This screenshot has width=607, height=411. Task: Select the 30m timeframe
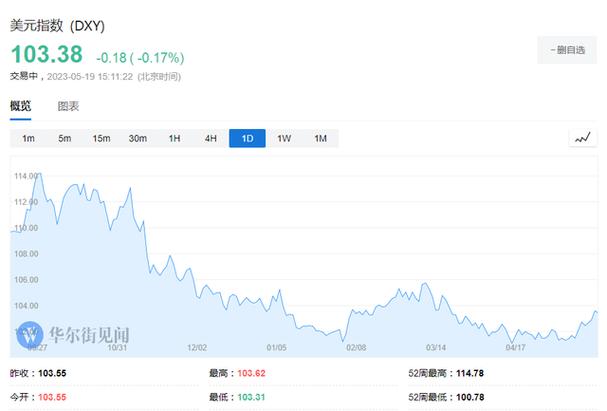pos(137,139)
